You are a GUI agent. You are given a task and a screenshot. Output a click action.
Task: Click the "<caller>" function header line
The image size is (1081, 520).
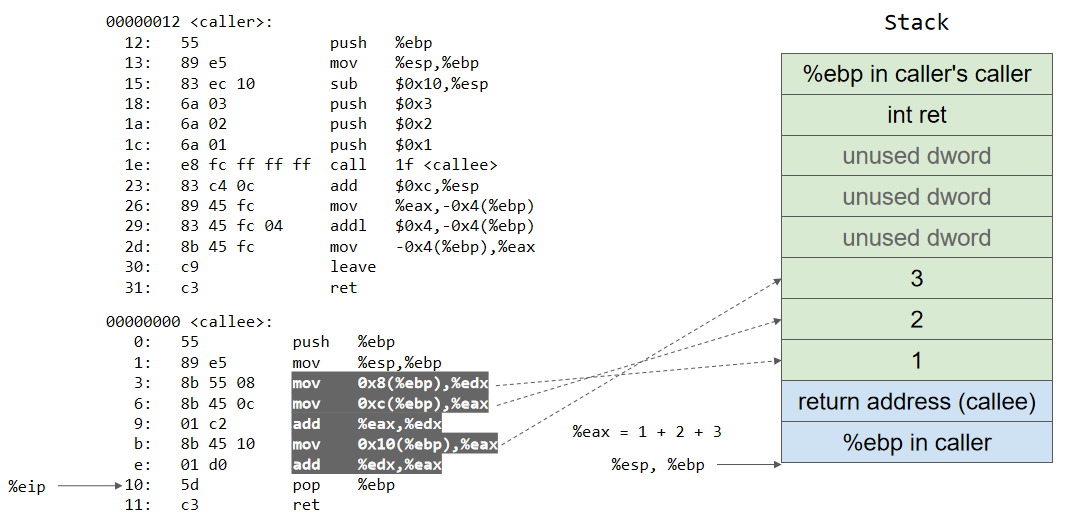pos(189,22)
